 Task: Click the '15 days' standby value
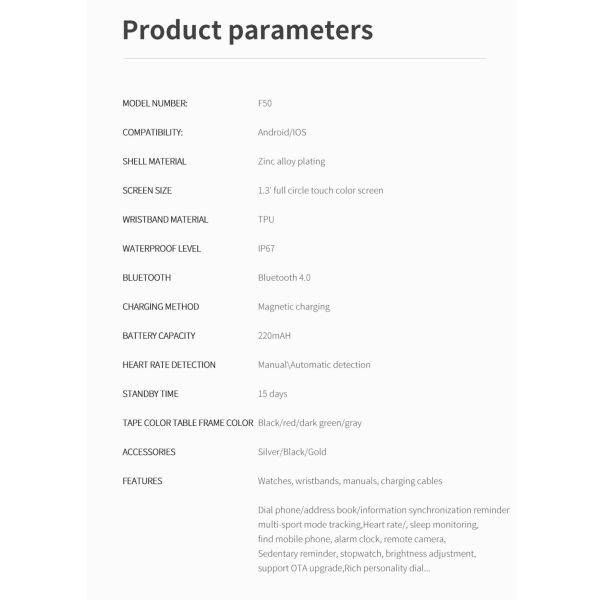274,393
